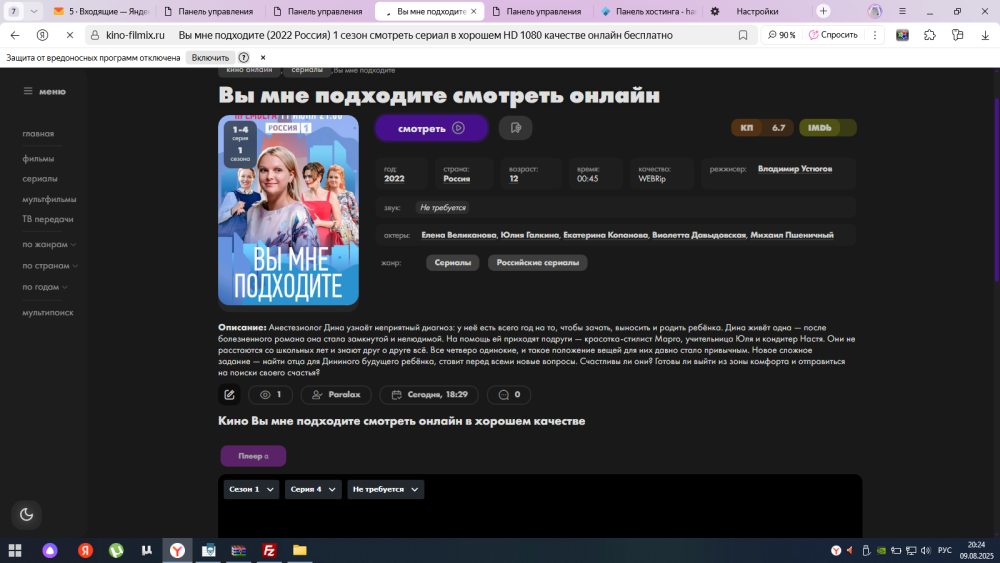Switch to the "Настройки" browser tab
Screen dimensions: 1000x563
(x=756, y=11)
